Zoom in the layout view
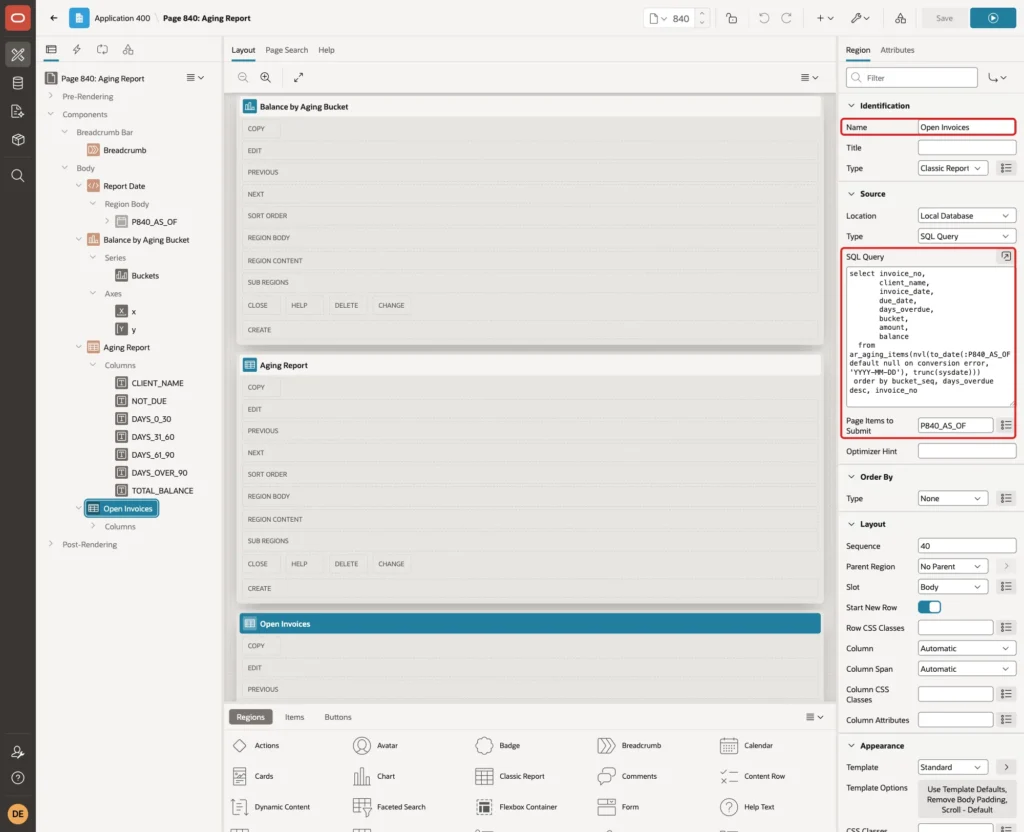Screen dimensions: 1024x832 265,77
